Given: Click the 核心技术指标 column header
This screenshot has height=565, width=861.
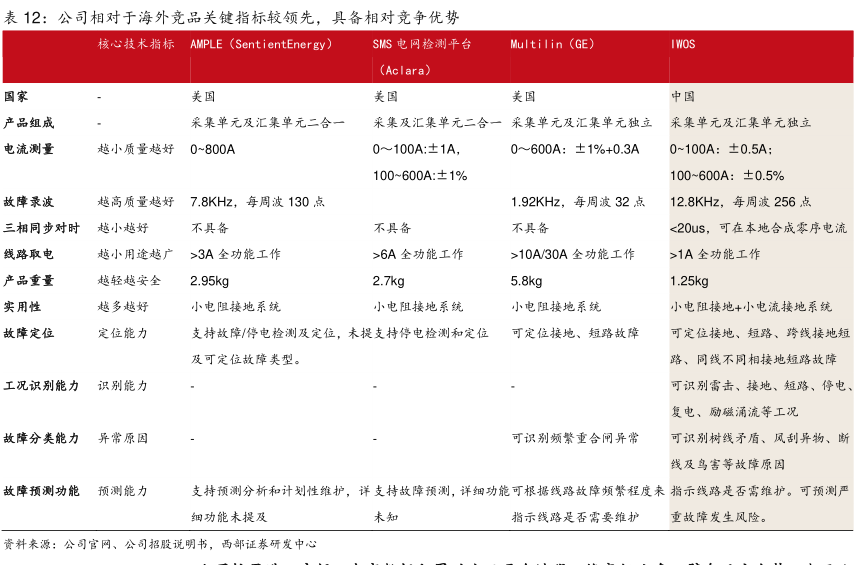Looking at the screenshot, I should (x=136, y=45).
